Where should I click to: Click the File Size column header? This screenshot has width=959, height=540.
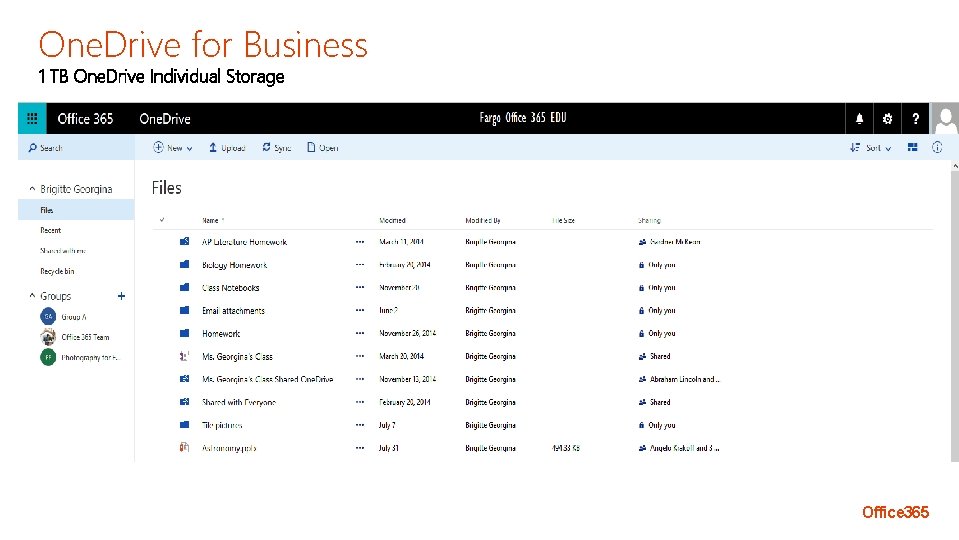click(563, 220)
